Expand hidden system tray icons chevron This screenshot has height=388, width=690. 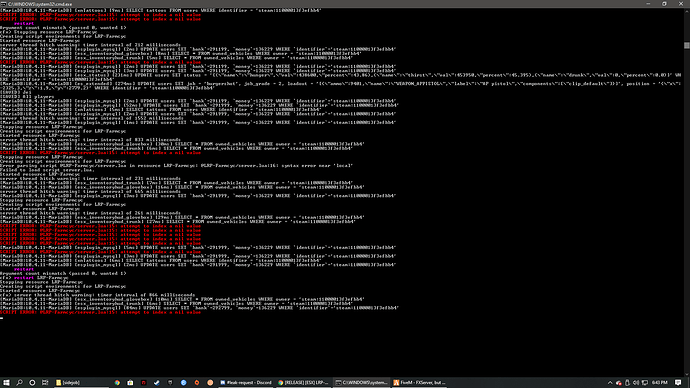tap(610, 383)
